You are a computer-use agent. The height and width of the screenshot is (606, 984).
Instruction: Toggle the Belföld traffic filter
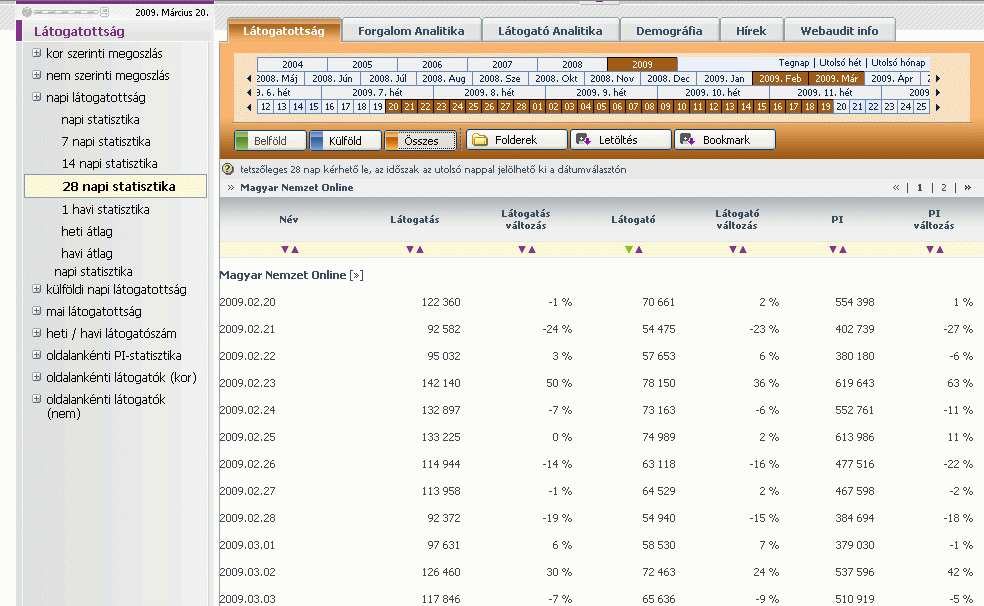[270, 141]
